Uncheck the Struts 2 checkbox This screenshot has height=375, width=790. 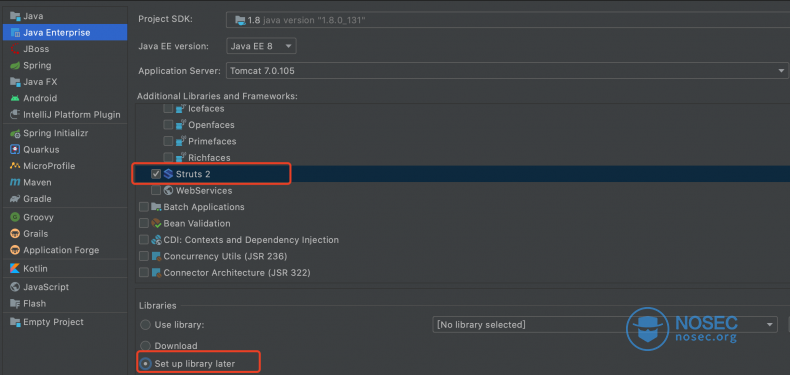click(156, 174)
